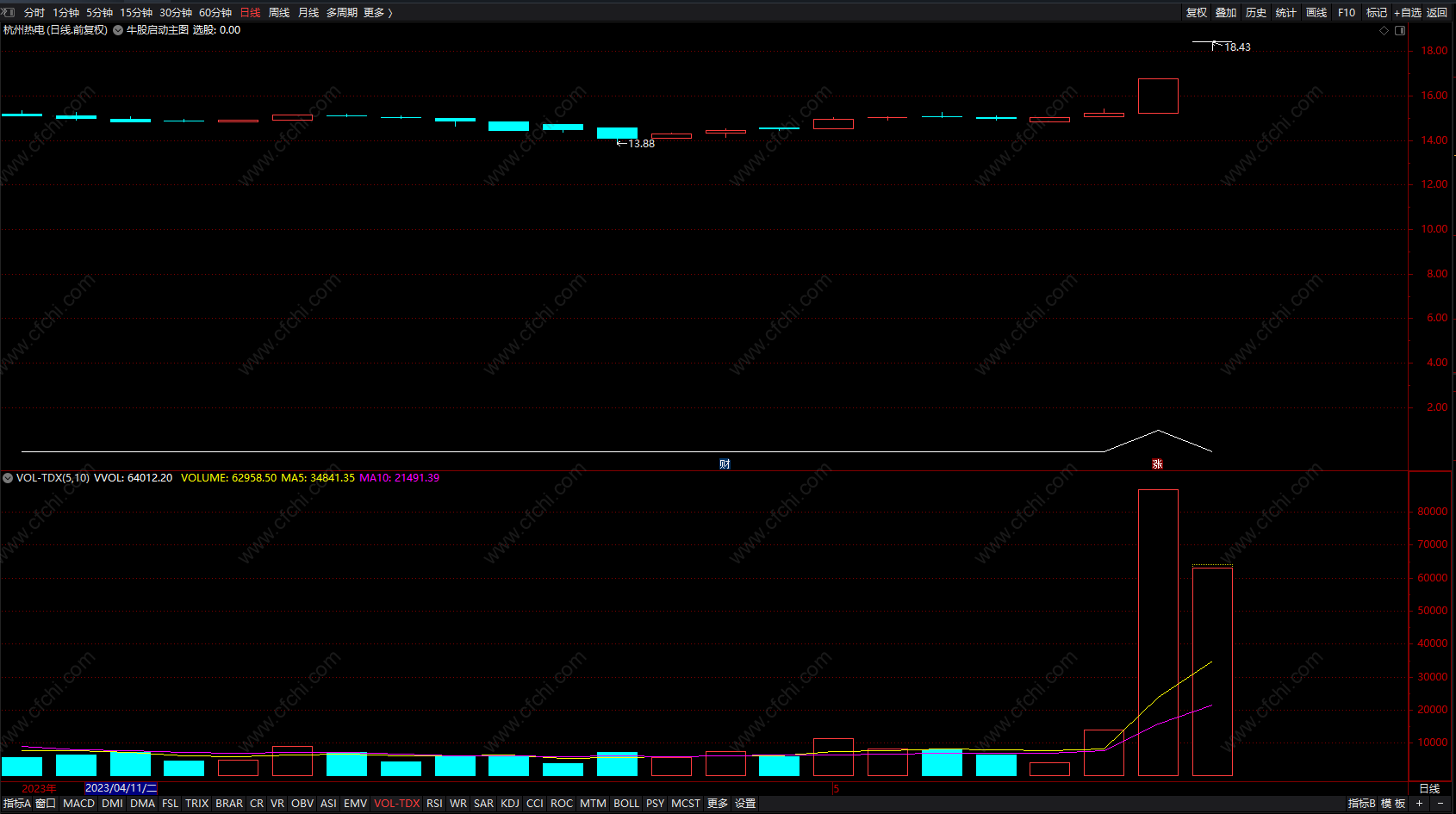1456x814 pixels.
Task: Select the MACD indicator tab
Action: 79,804
